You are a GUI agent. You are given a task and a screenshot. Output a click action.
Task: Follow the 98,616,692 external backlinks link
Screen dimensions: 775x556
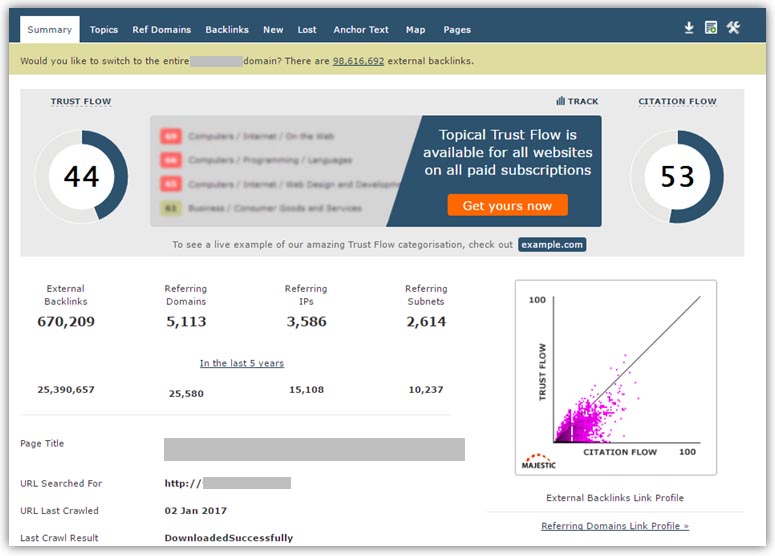coord(358,61)
